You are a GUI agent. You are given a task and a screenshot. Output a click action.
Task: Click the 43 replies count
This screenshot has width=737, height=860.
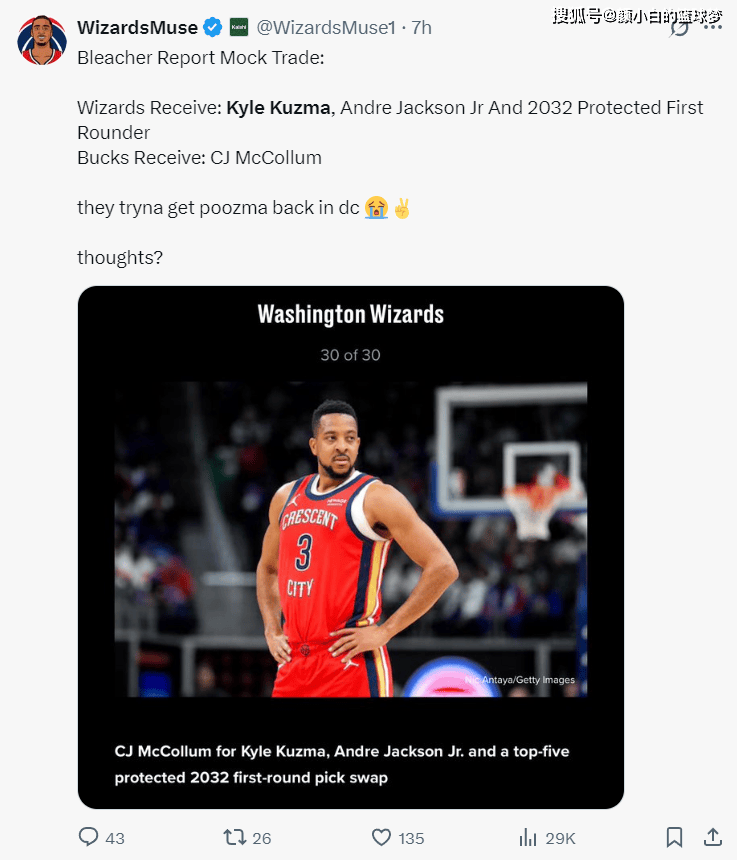click(115, 838)
